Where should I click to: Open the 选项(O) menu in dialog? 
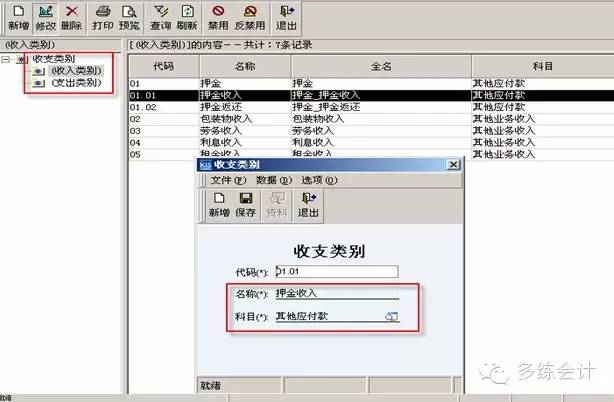click(319, 180)
